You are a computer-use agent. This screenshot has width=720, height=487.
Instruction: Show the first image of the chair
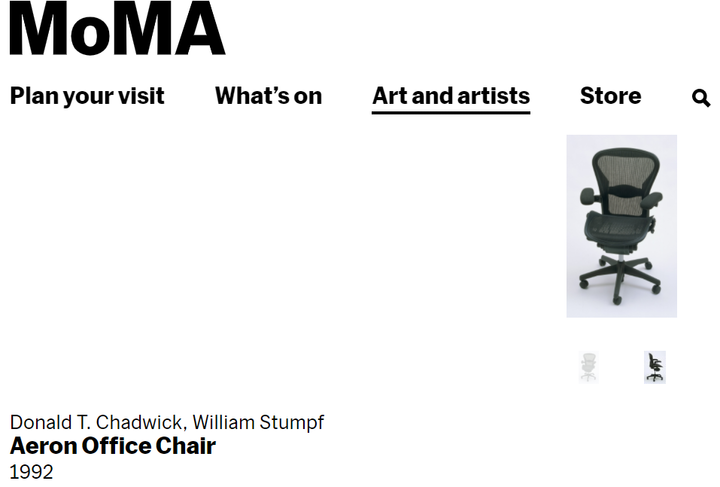(588, 367)
